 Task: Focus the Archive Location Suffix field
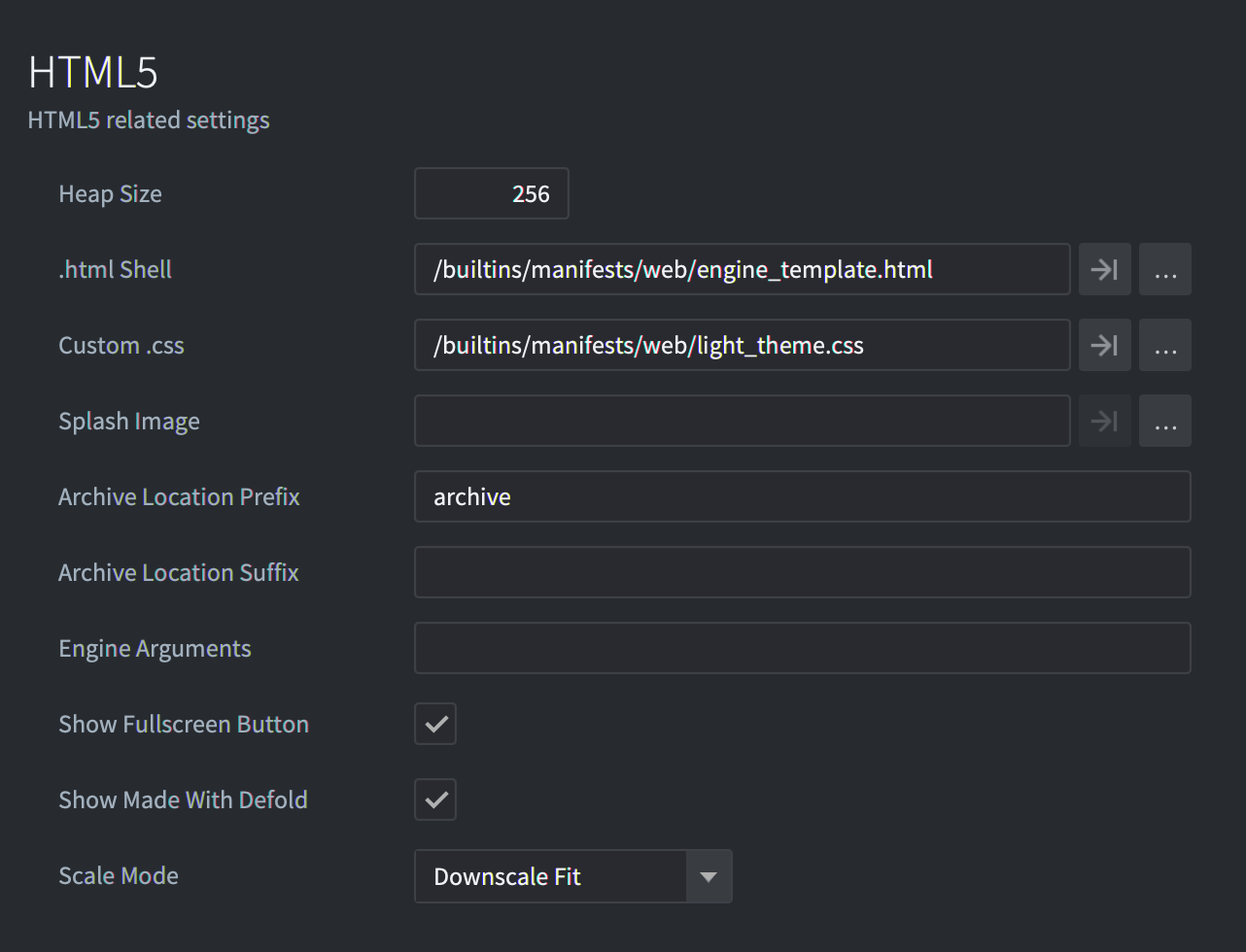click(803, 572)
